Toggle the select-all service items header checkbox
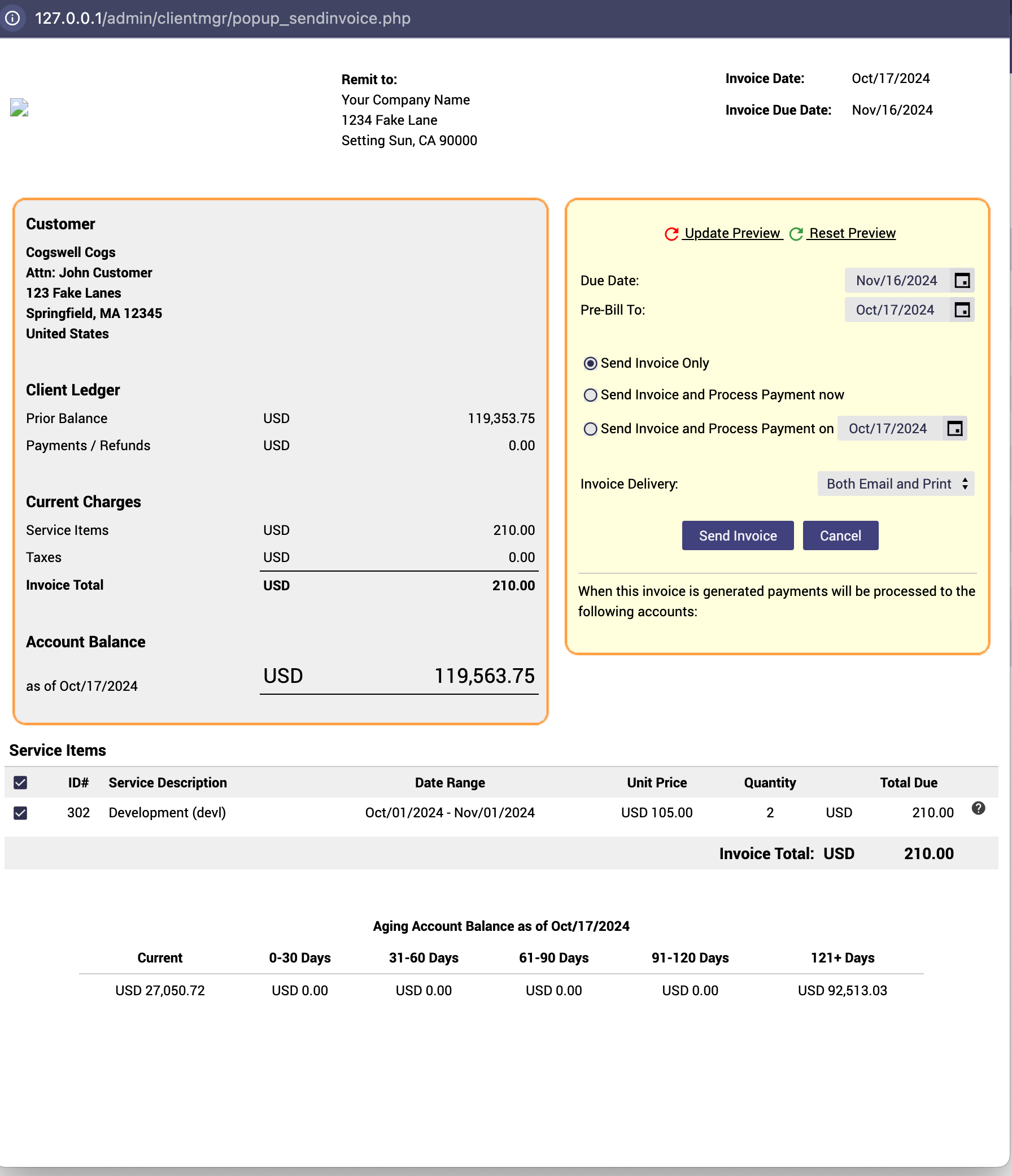 tap(20, 783)
